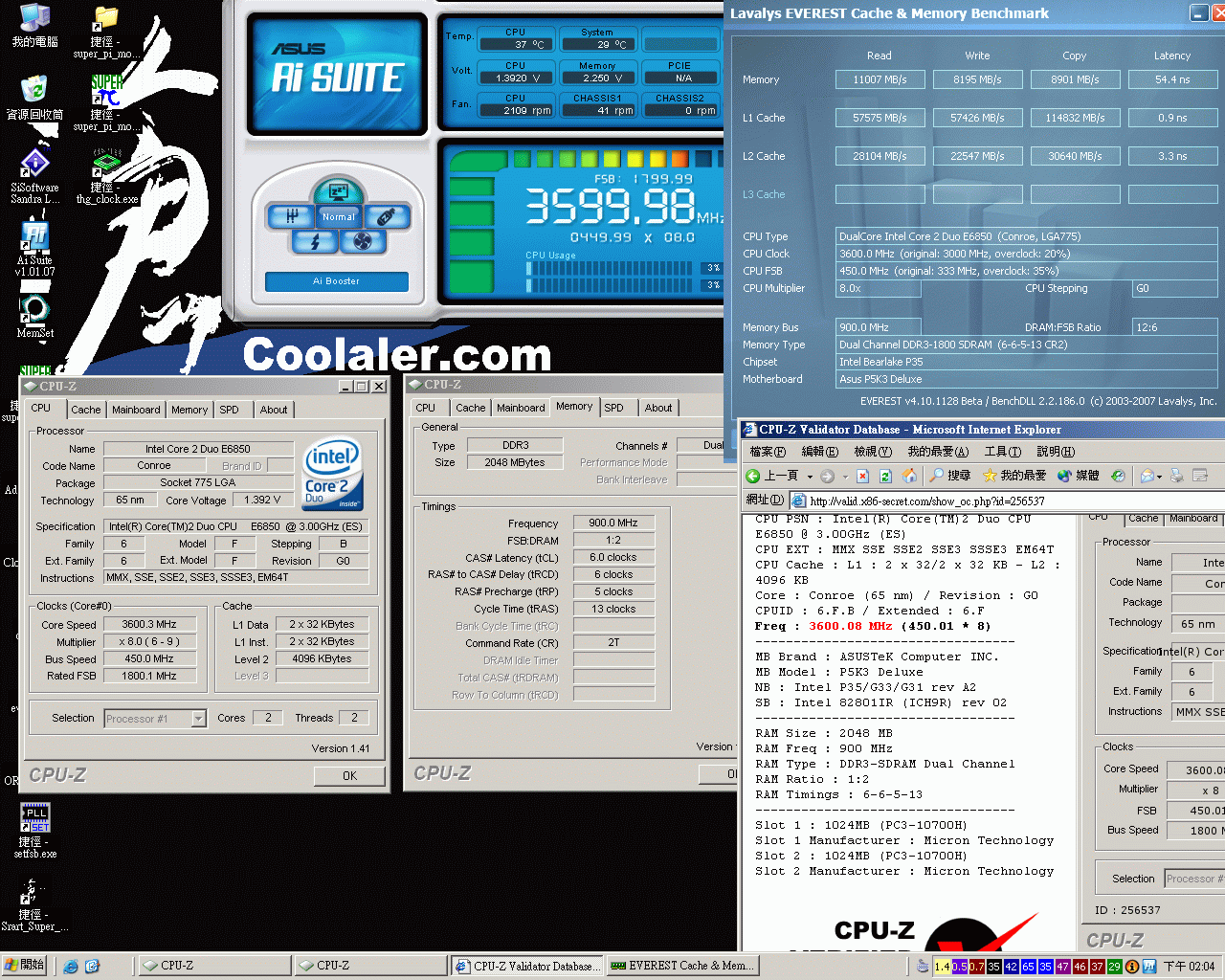Click the nitro bottle icon in Ai Suite

387,216
